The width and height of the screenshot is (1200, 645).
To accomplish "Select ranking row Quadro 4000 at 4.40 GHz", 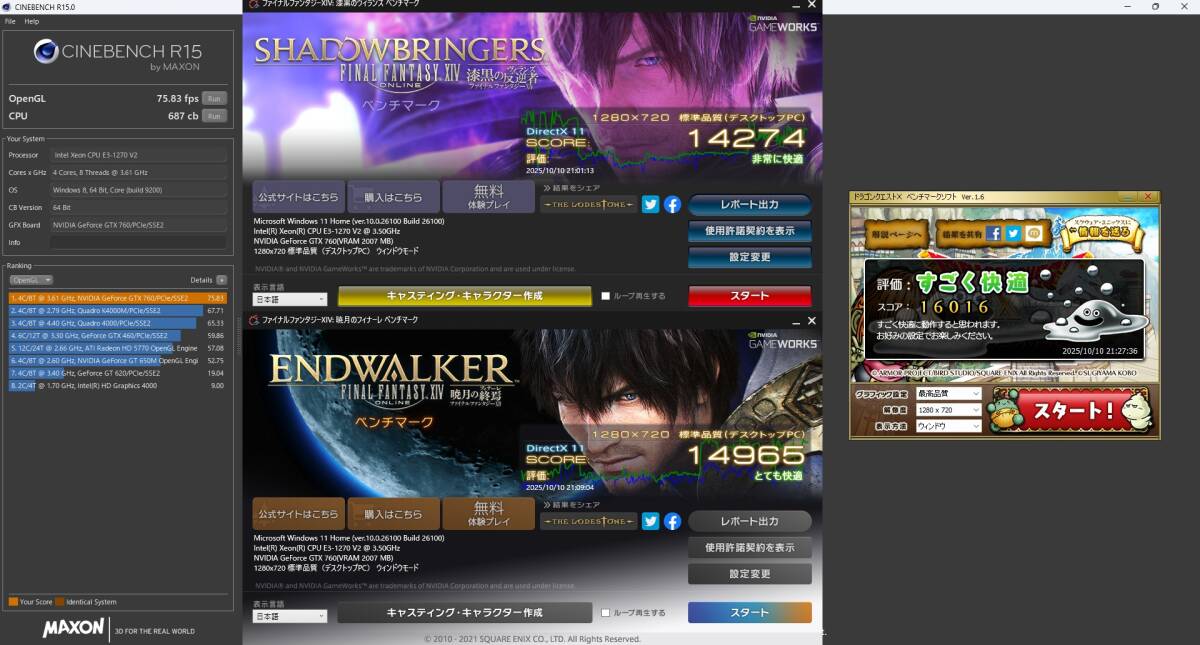I will click(117, 323).
